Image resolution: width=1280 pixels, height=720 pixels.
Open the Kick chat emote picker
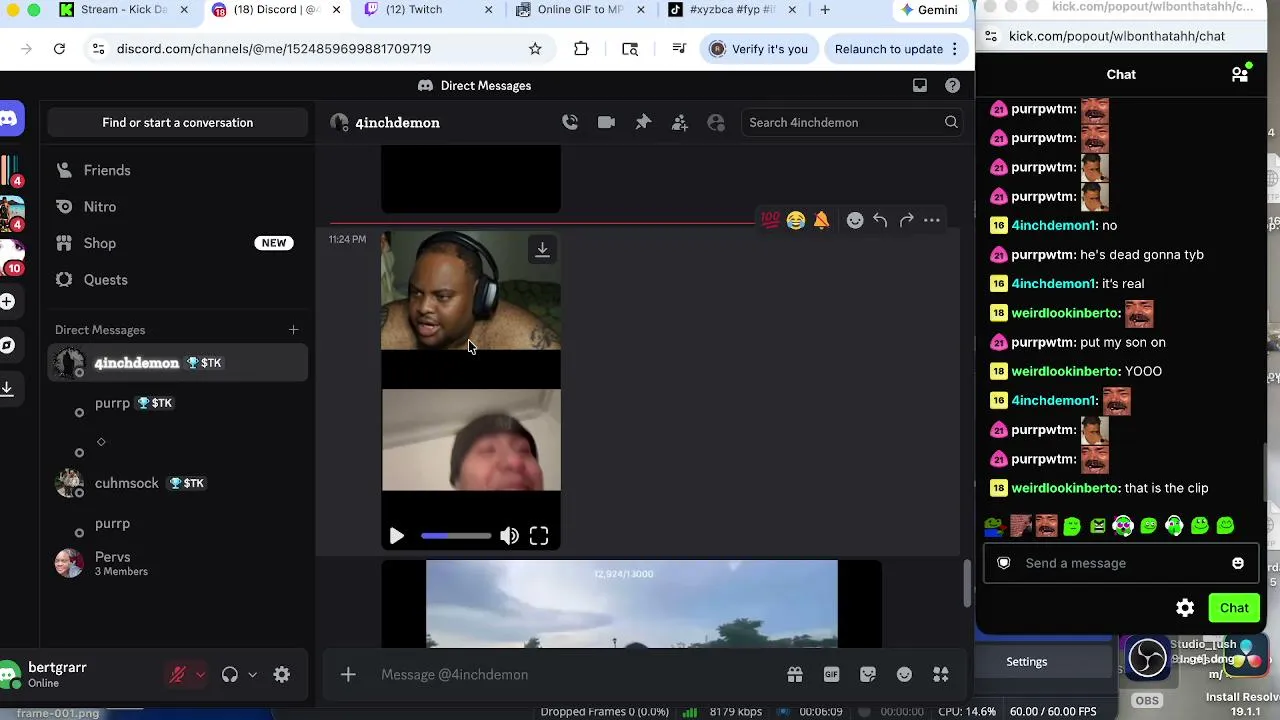(x=1238, y=563)
